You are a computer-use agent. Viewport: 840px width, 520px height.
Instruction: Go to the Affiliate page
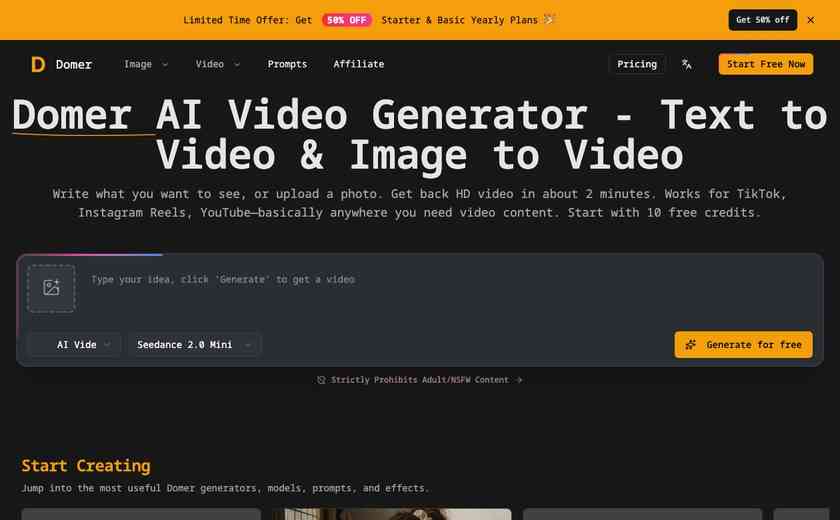click(x=358, y=64)
